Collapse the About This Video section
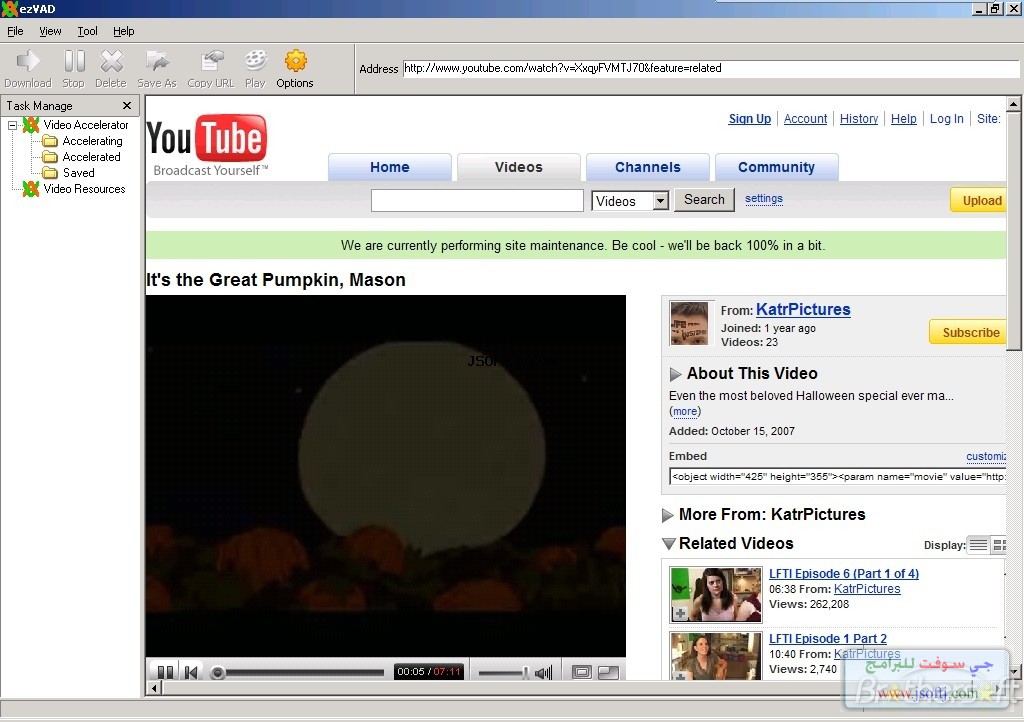The width and height of the screenshot is (1024, 722). [x=676, y=374]
